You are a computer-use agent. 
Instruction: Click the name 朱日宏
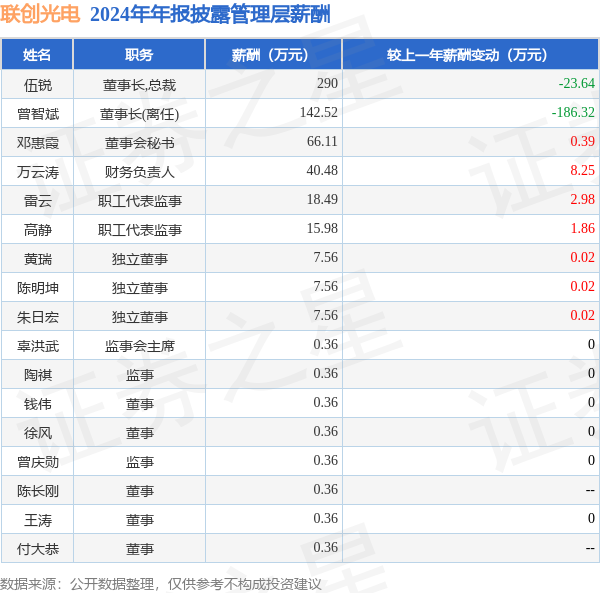click(x=38, y=317)
